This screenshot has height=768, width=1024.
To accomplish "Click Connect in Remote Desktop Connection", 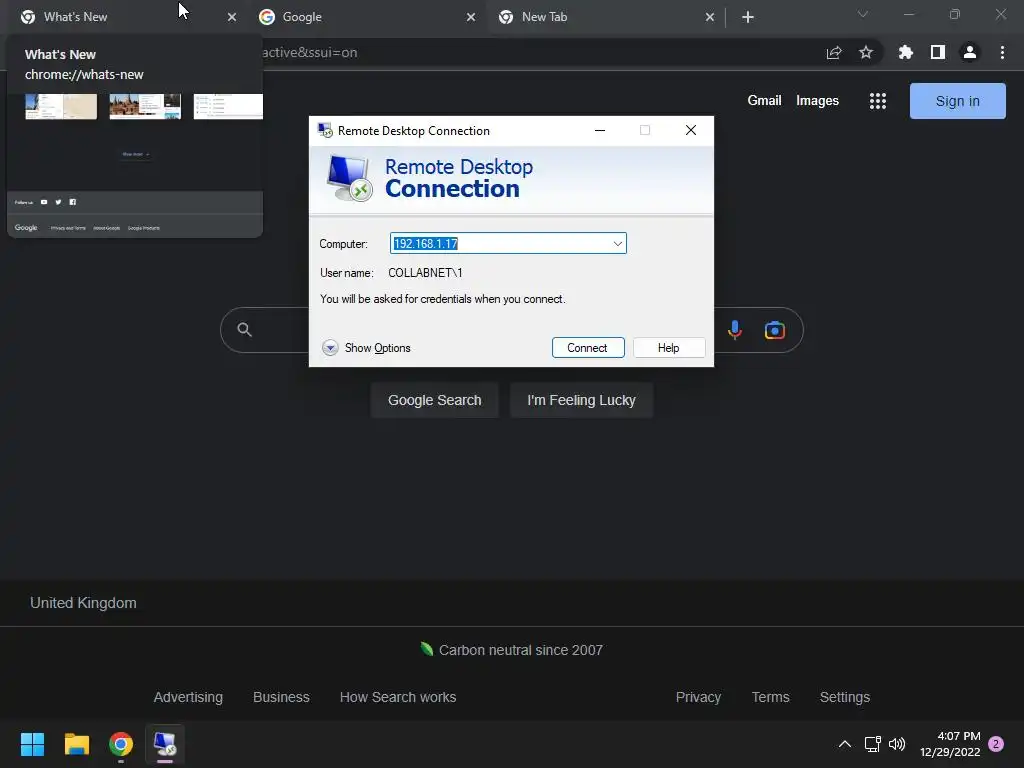I will (x=588, y=348).
